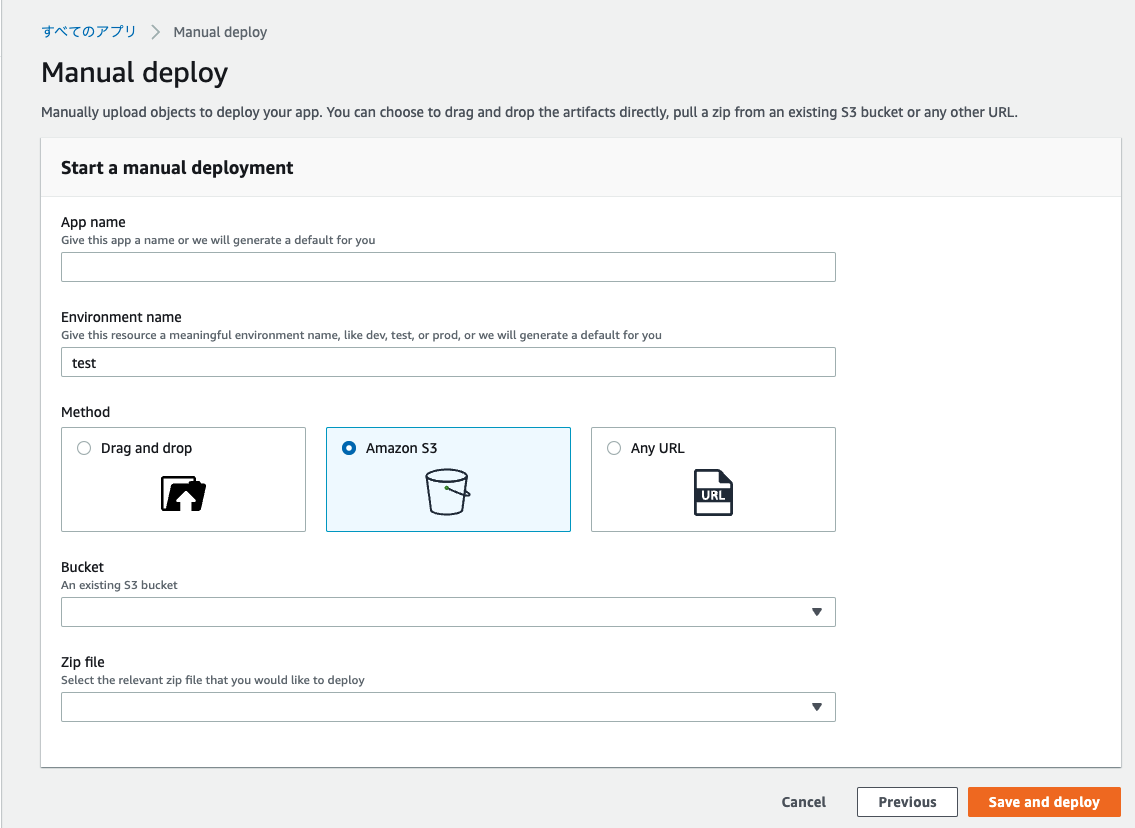1135x828 pixels.
Task: Click the bucket icon in Amazon S3 card
Action: 448,491
